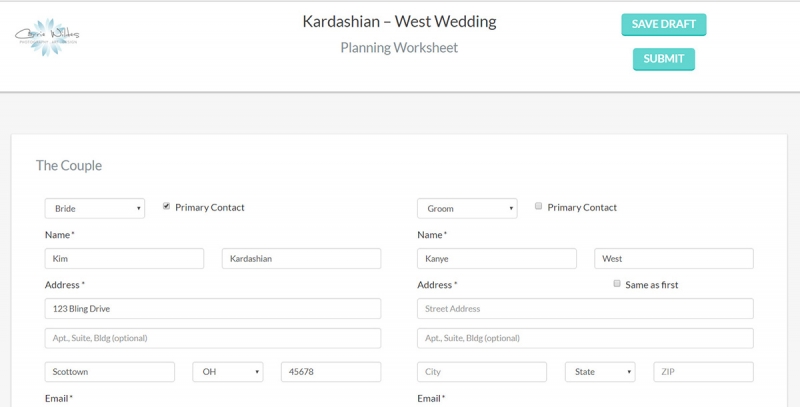The image size is (800, 407).
Task: Enable Same as first address checkbox
Action: 617,284
